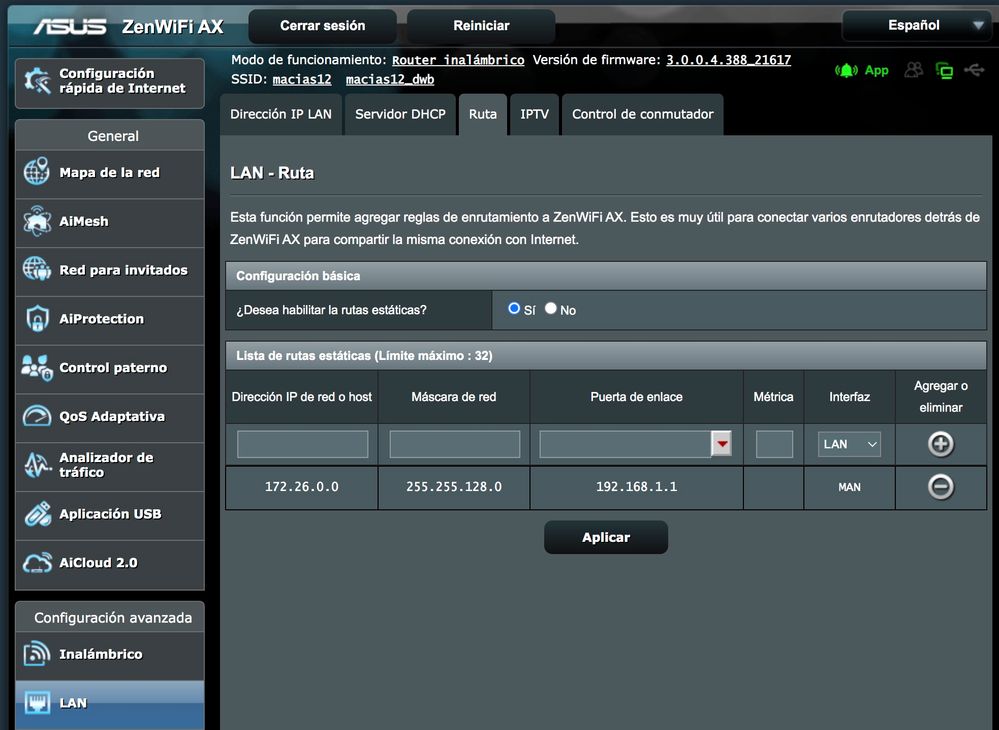Select Sí to enable static routes
Viewport: 999px width, 730px height.
[x=514, y=309]
